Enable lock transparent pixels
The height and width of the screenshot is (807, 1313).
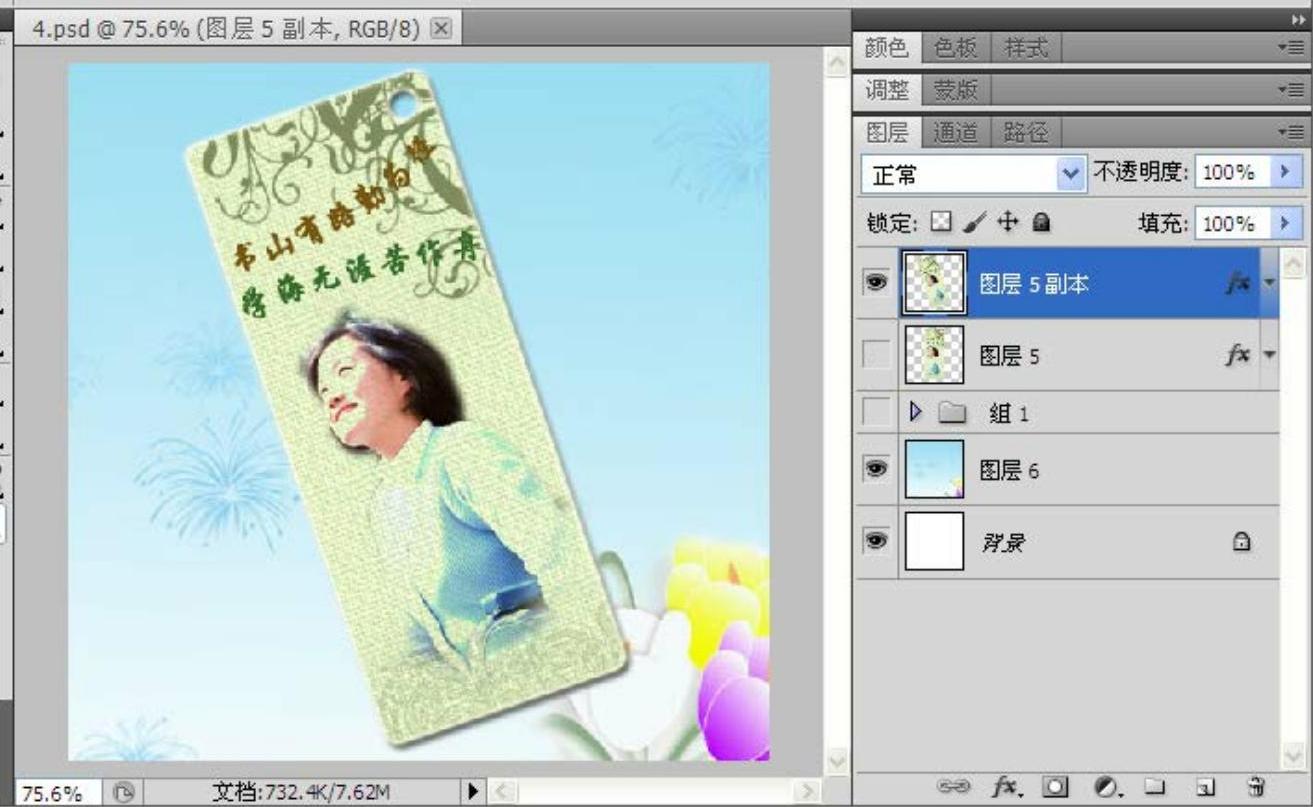pos(940,223)
